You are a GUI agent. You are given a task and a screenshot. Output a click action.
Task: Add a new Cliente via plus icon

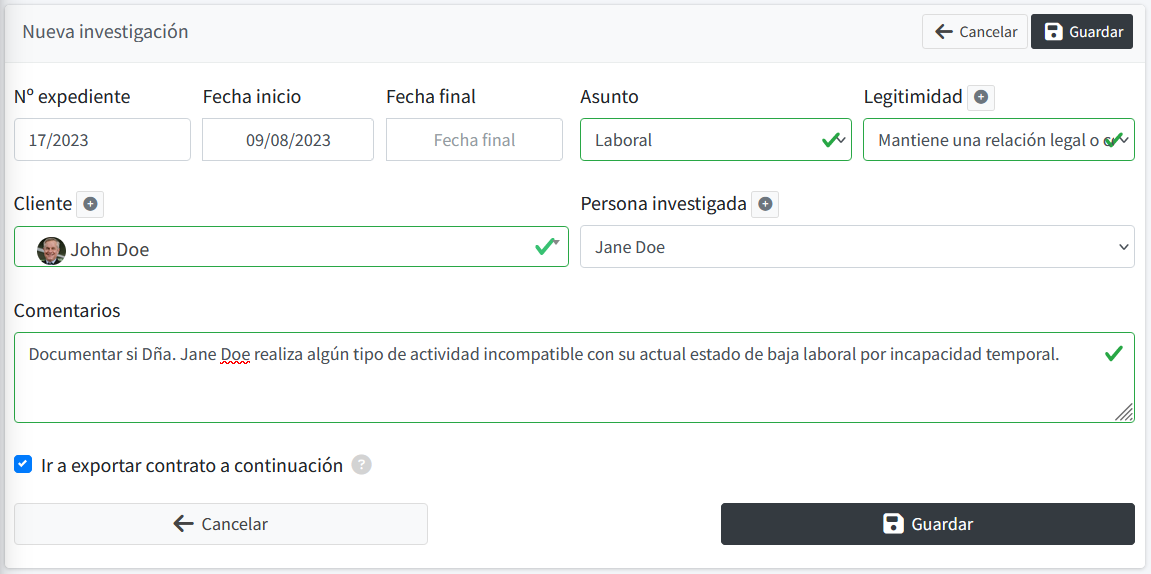tap(90, 204)
